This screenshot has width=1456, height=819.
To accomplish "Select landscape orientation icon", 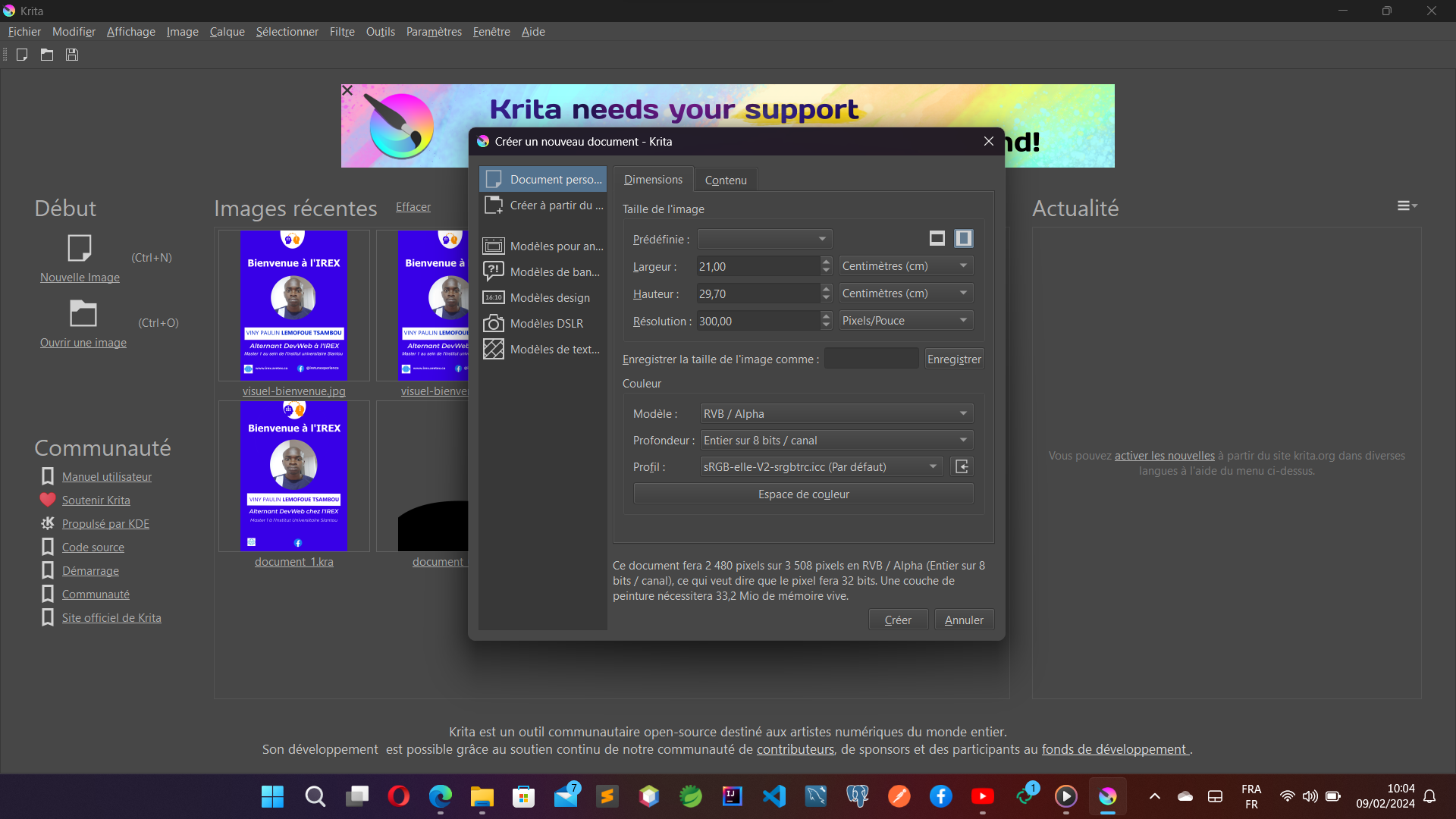I will click(x=937, y=239).
